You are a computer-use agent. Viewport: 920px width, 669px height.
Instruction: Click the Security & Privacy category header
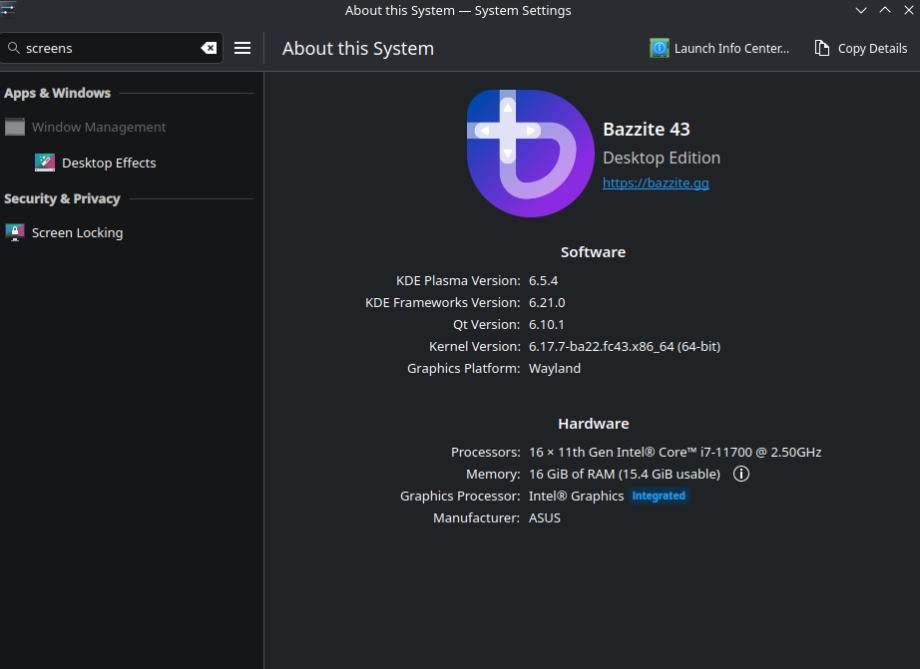pos(62,198)
